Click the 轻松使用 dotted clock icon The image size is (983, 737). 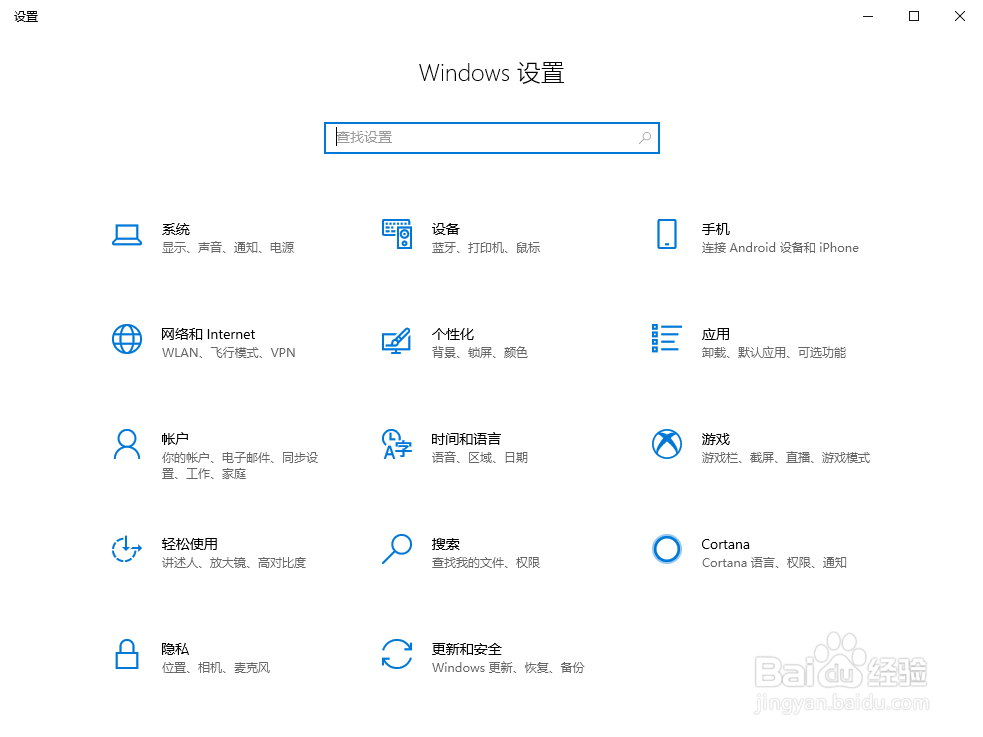coord(127,549)
